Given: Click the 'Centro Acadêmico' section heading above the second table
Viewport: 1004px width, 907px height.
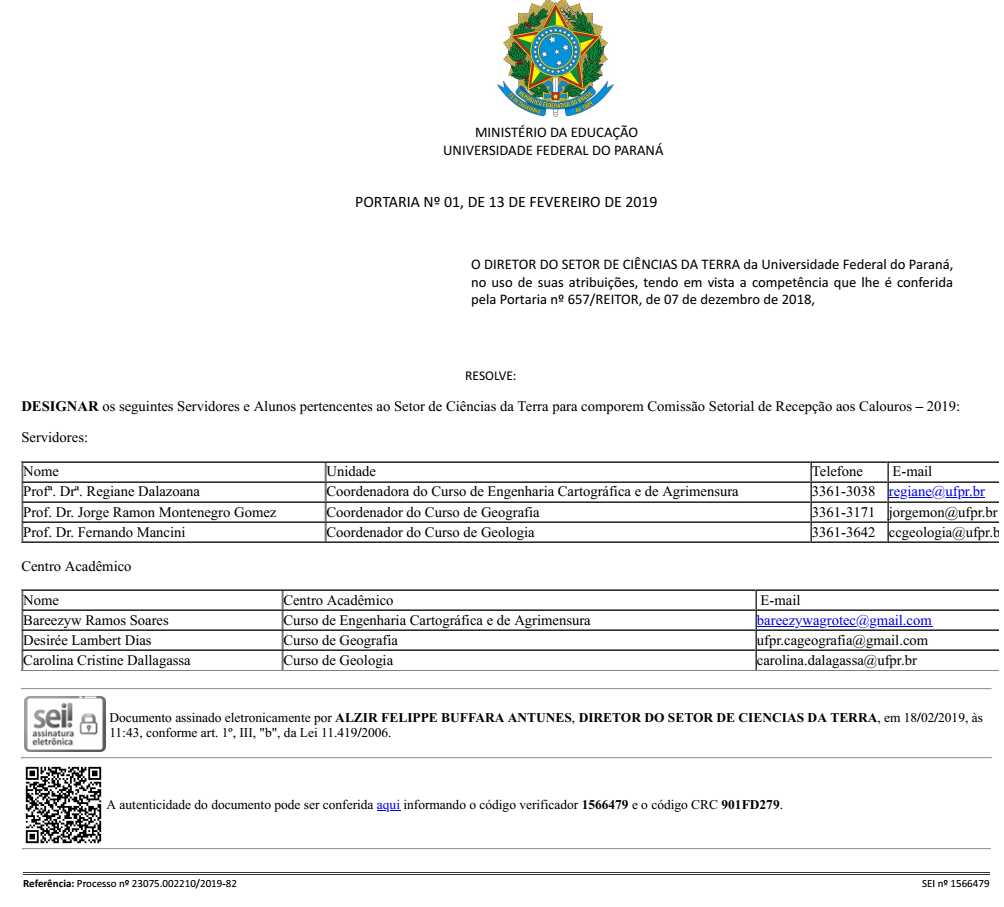Looking at the screenshot, I should click(x=76, y=566).
